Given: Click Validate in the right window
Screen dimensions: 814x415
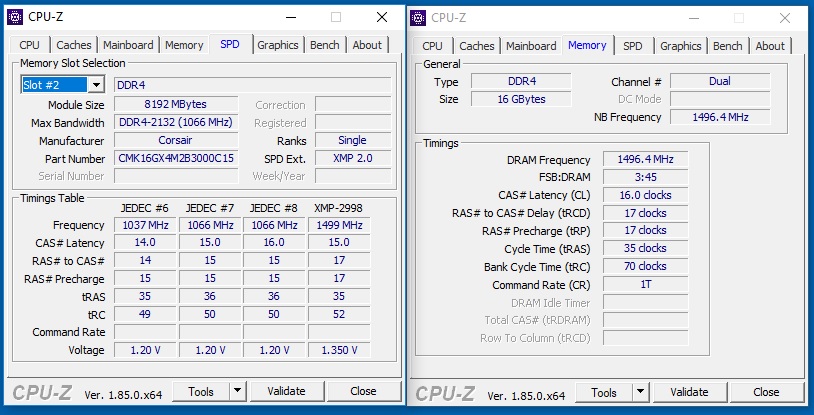Looking at the screenshot, I should [x=689, y=392].
